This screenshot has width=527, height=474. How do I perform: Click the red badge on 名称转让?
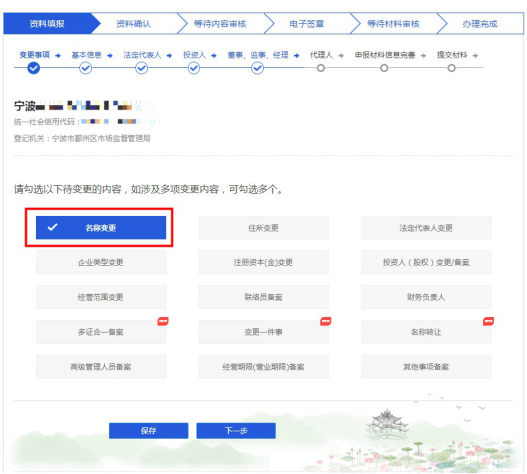[x=488, y=321]
